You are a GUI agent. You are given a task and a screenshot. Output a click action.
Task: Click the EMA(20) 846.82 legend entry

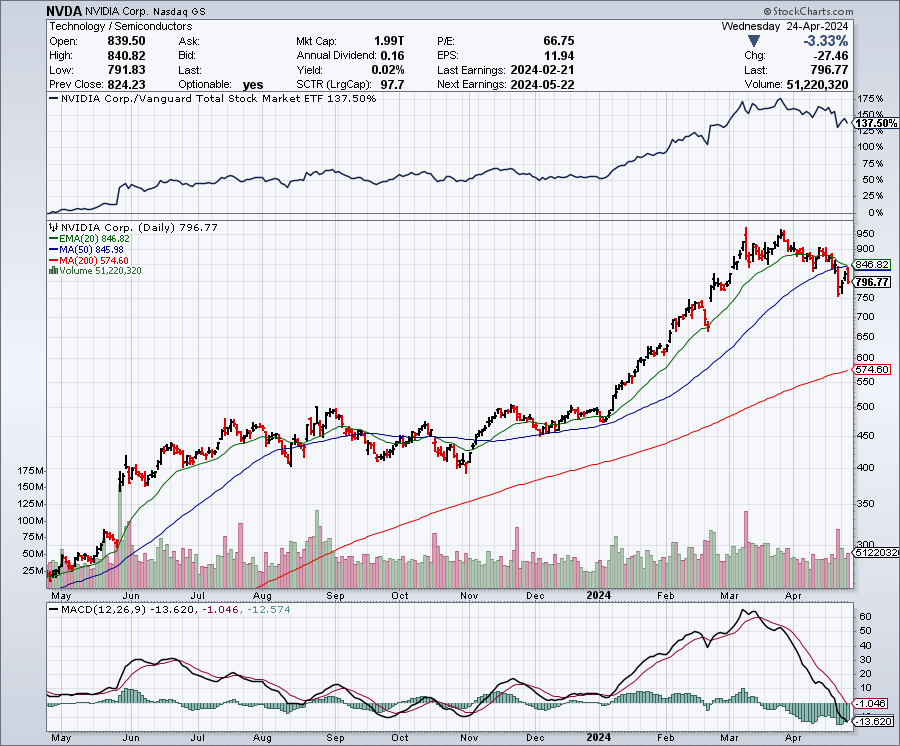point(90,238)
